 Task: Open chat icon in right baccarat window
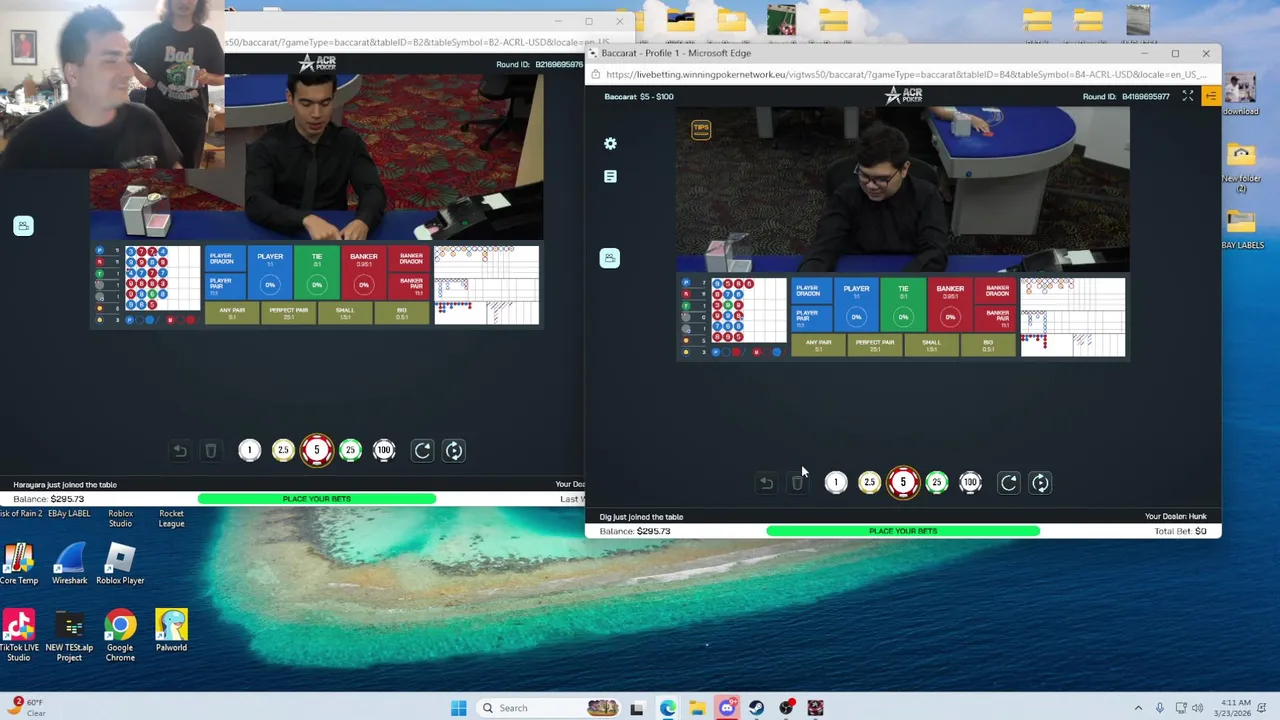(x=609, y=258)
